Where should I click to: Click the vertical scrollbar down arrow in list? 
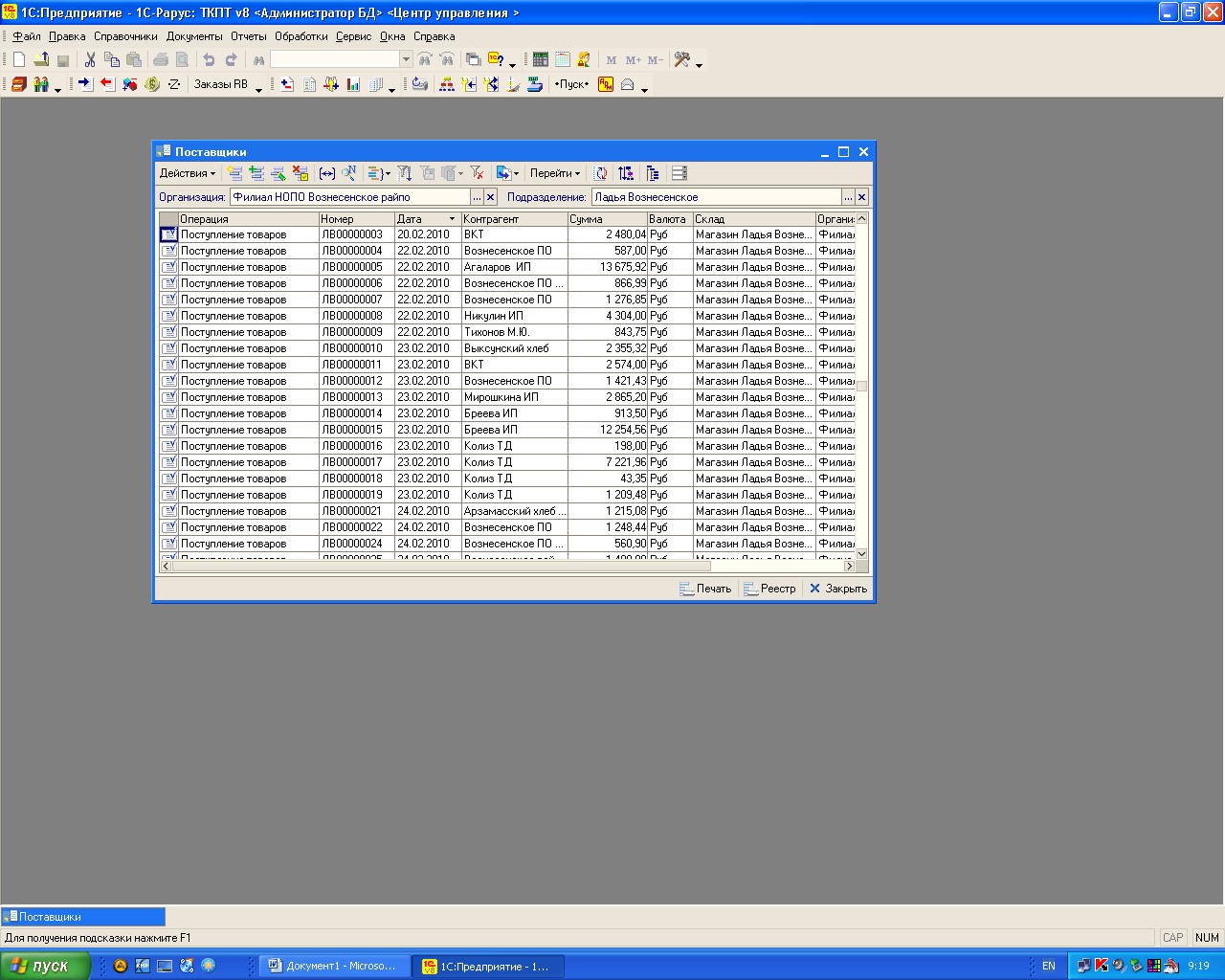[861, 554]
